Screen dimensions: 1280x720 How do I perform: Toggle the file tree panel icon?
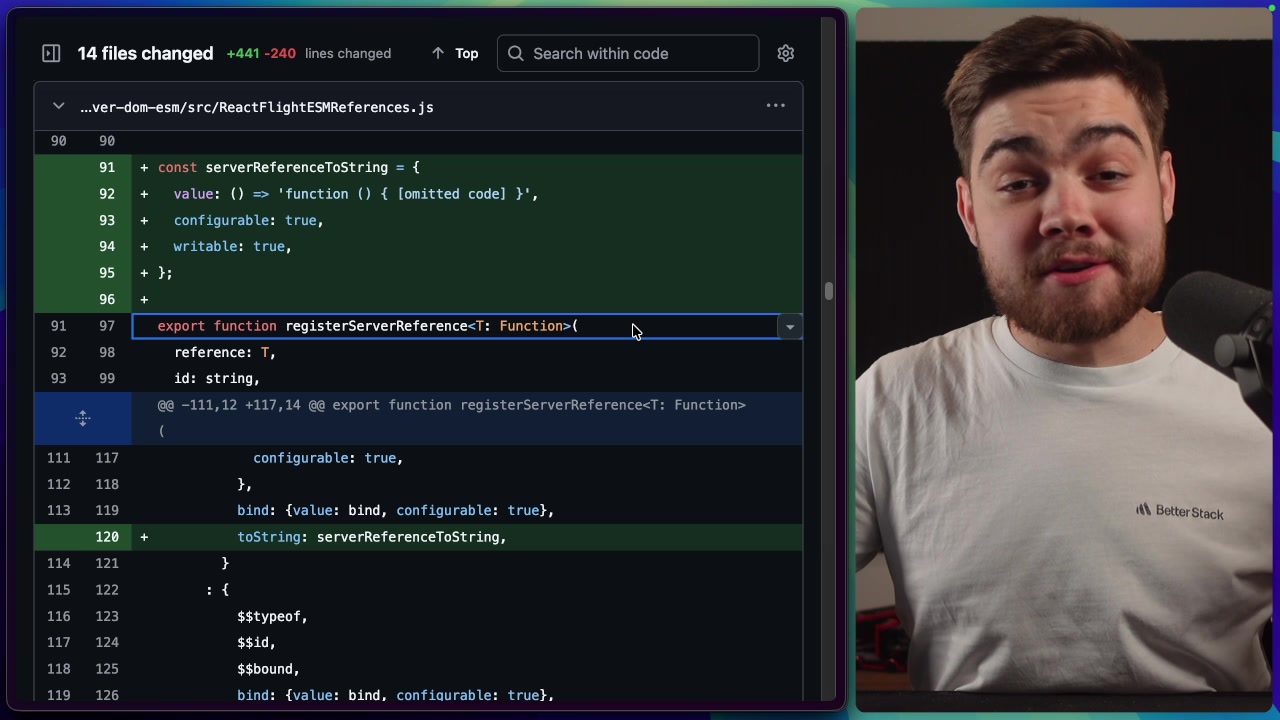(51, 53)
